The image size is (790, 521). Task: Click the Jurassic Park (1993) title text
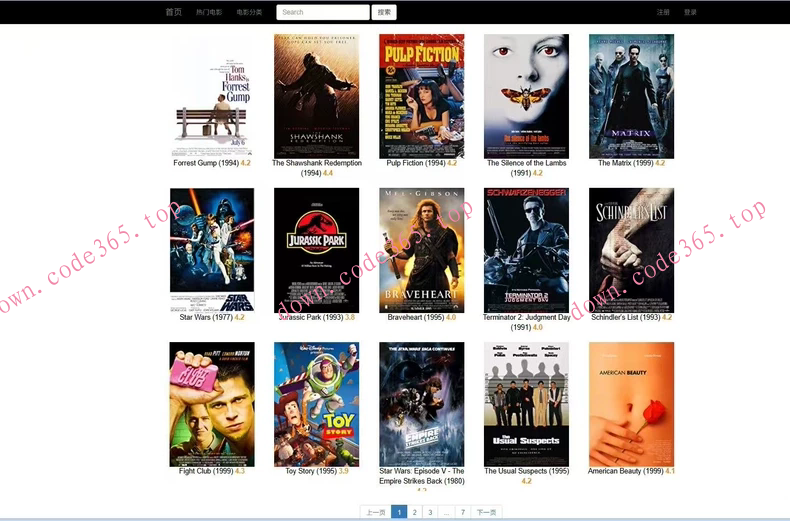[311, 317]
